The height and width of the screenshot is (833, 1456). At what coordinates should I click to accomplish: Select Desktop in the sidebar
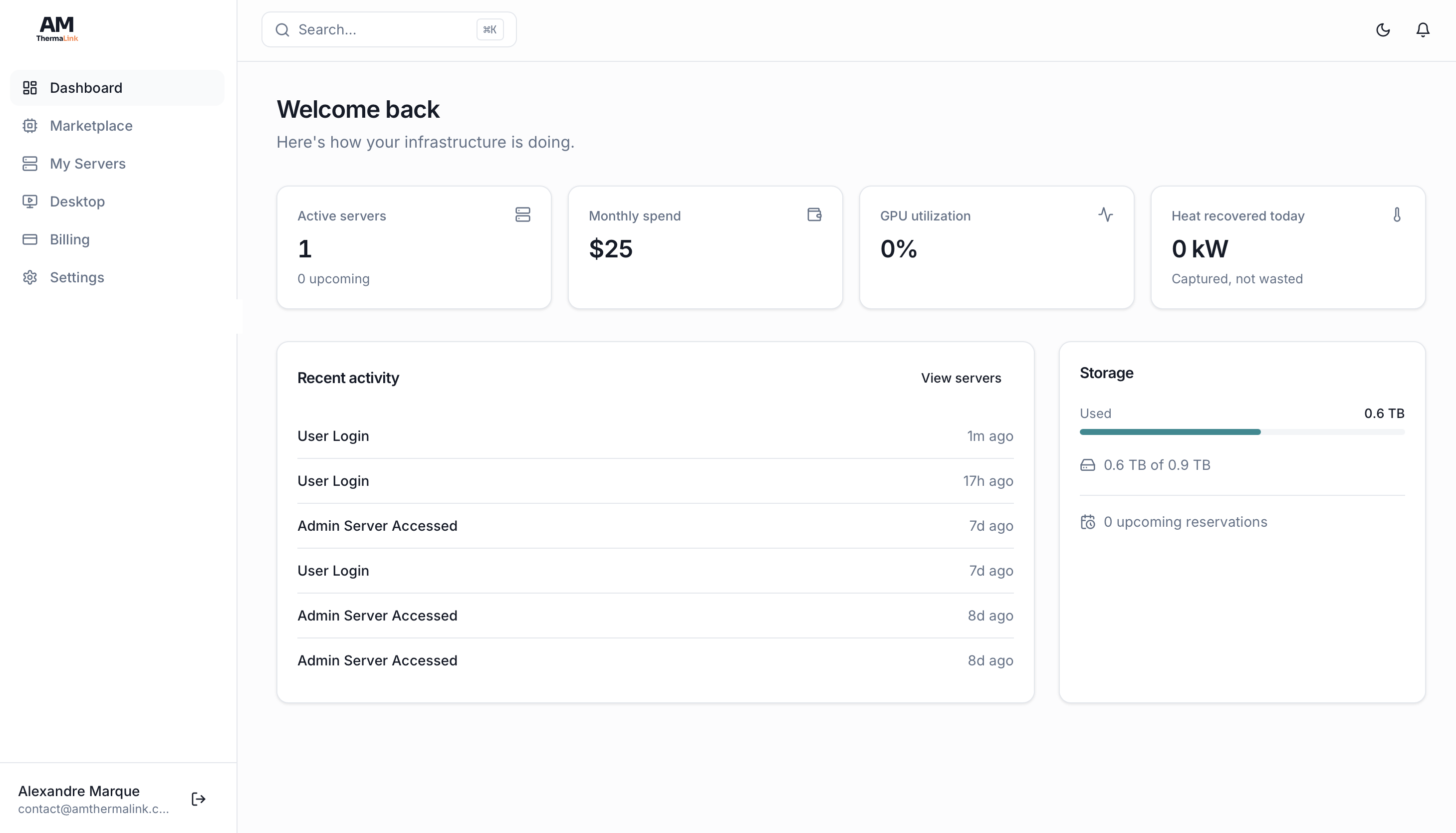[117, 202]
